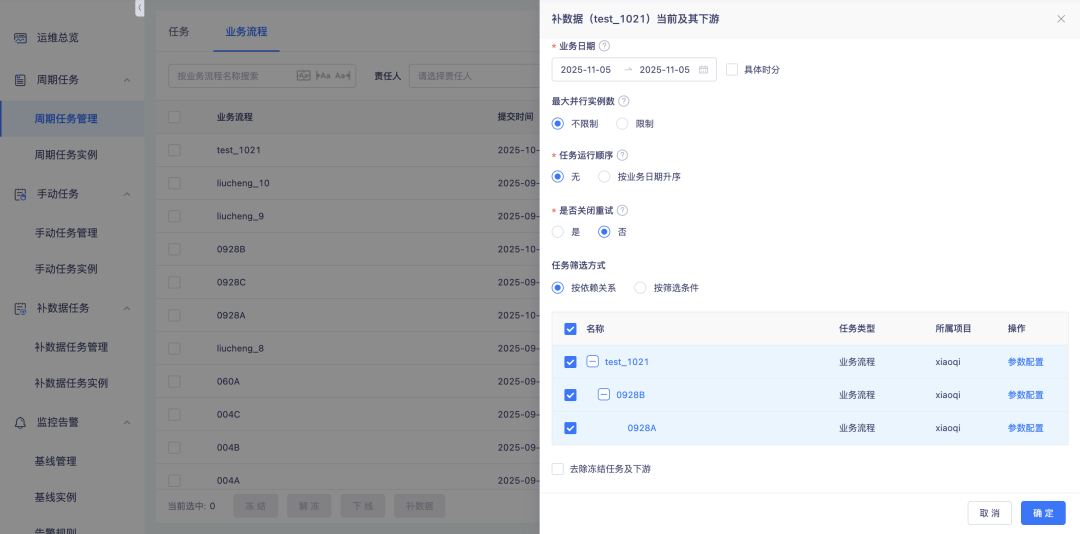Collapse the 0928B tree node

tap(603, 394)
